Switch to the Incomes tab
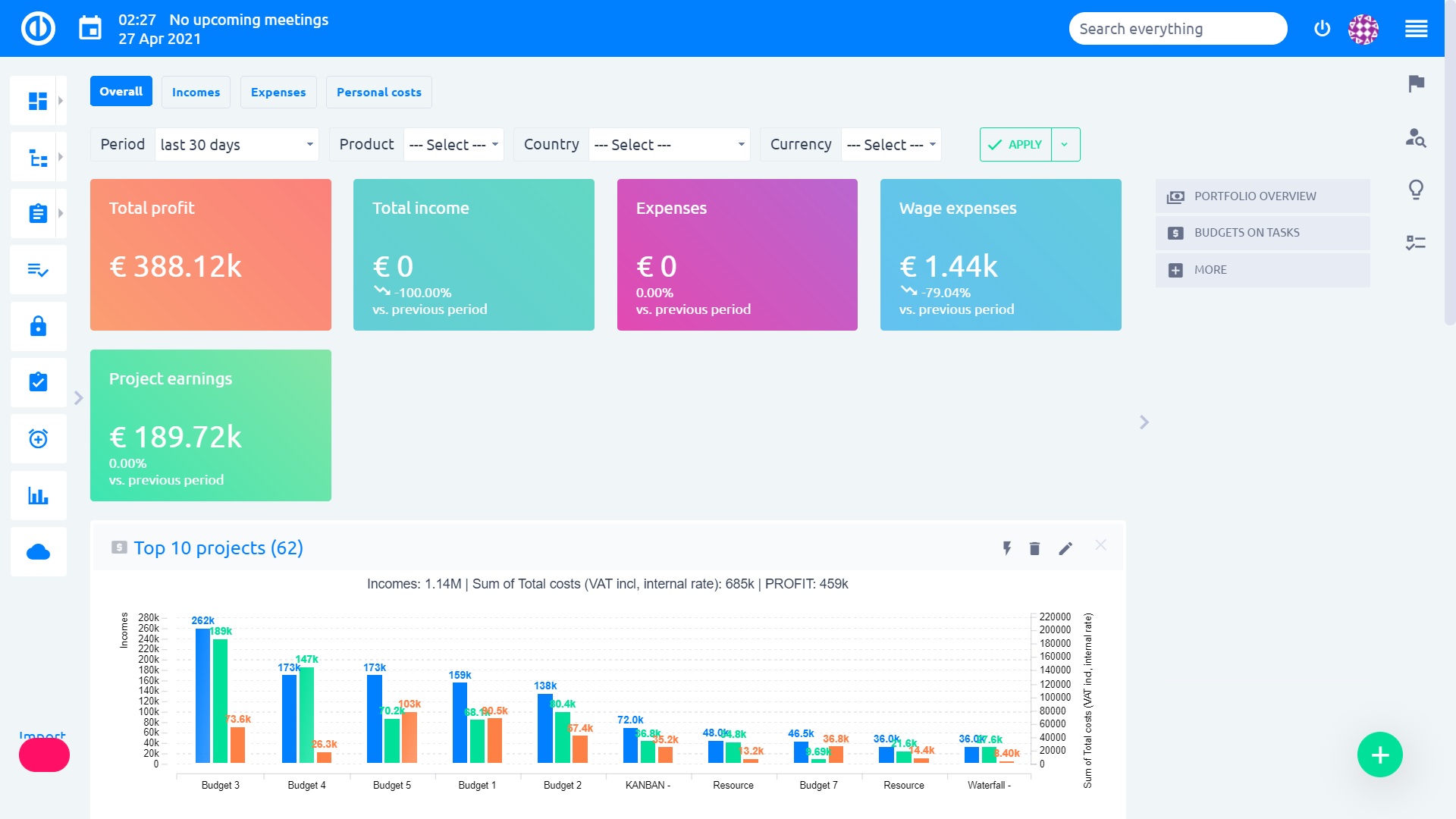 (196, 91)
